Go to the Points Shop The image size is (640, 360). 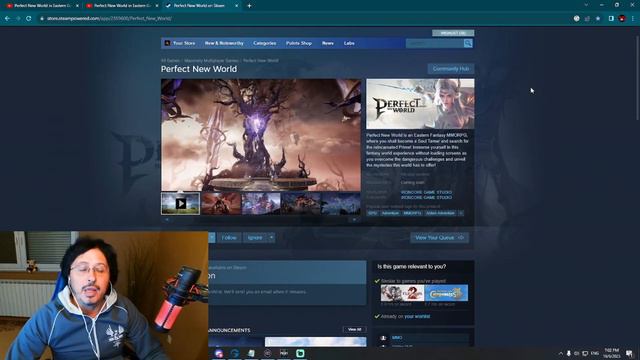click(299, 43)
